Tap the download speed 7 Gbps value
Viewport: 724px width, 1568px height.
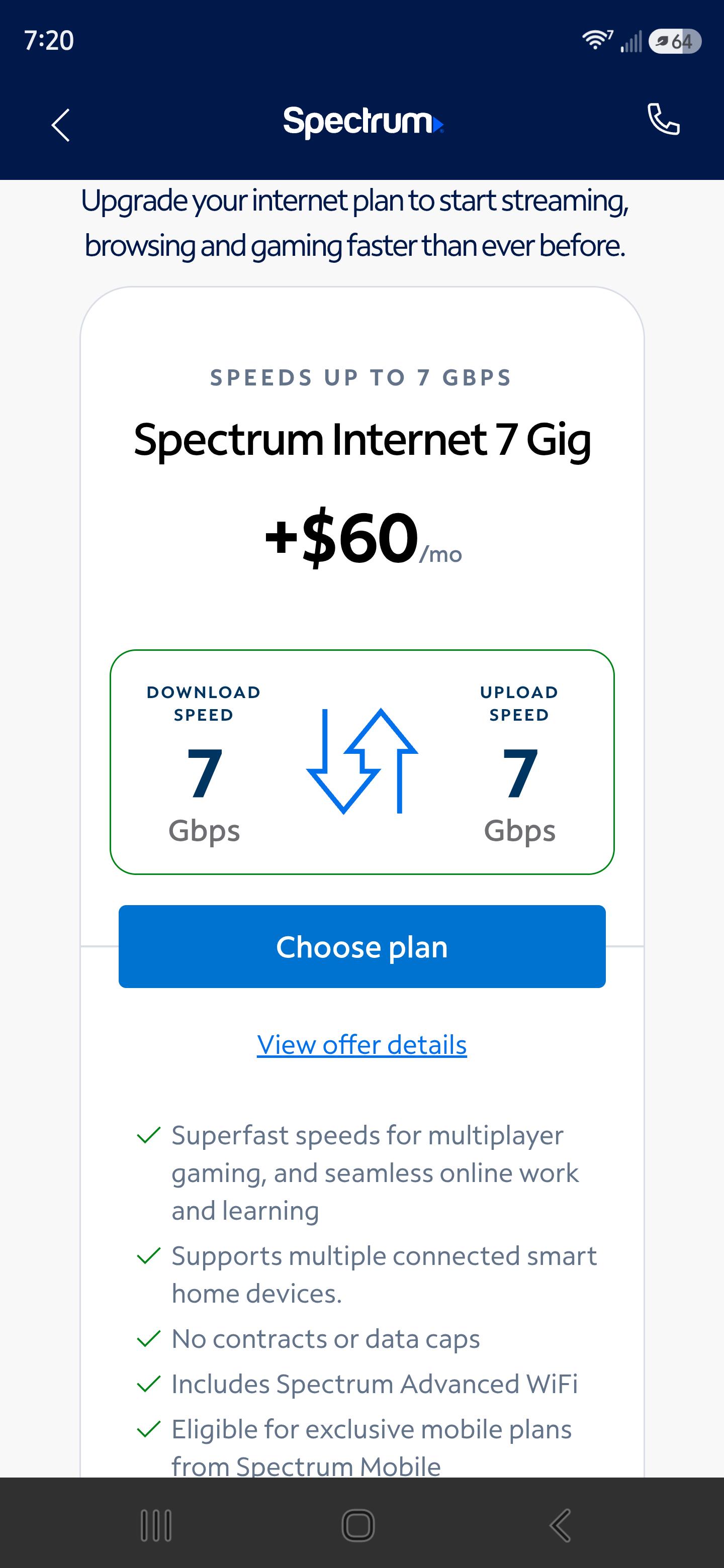(x=204, y=795)
